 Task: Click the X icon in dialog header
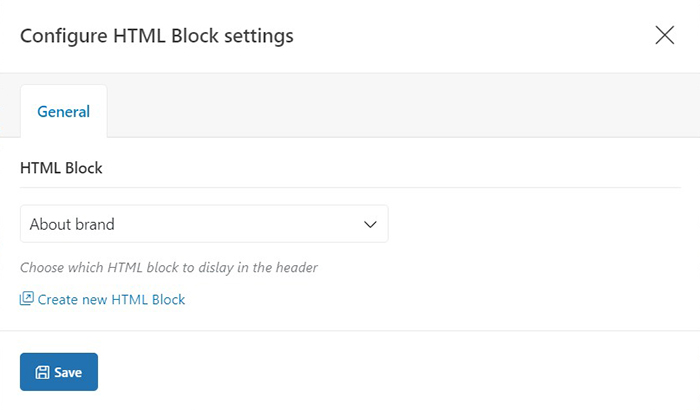coord(664,36)
